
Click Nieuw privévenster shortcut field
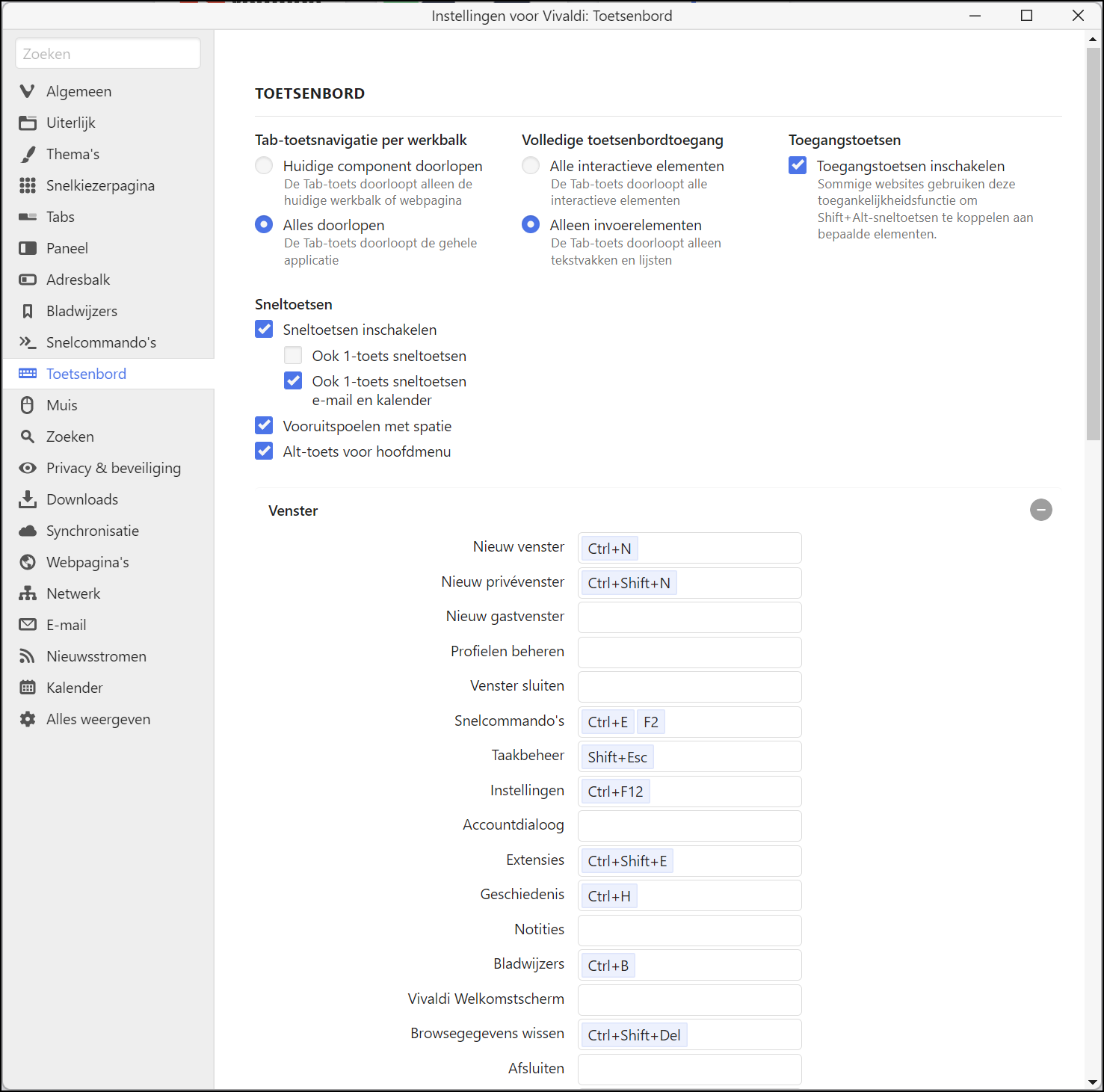pos(689,583)
